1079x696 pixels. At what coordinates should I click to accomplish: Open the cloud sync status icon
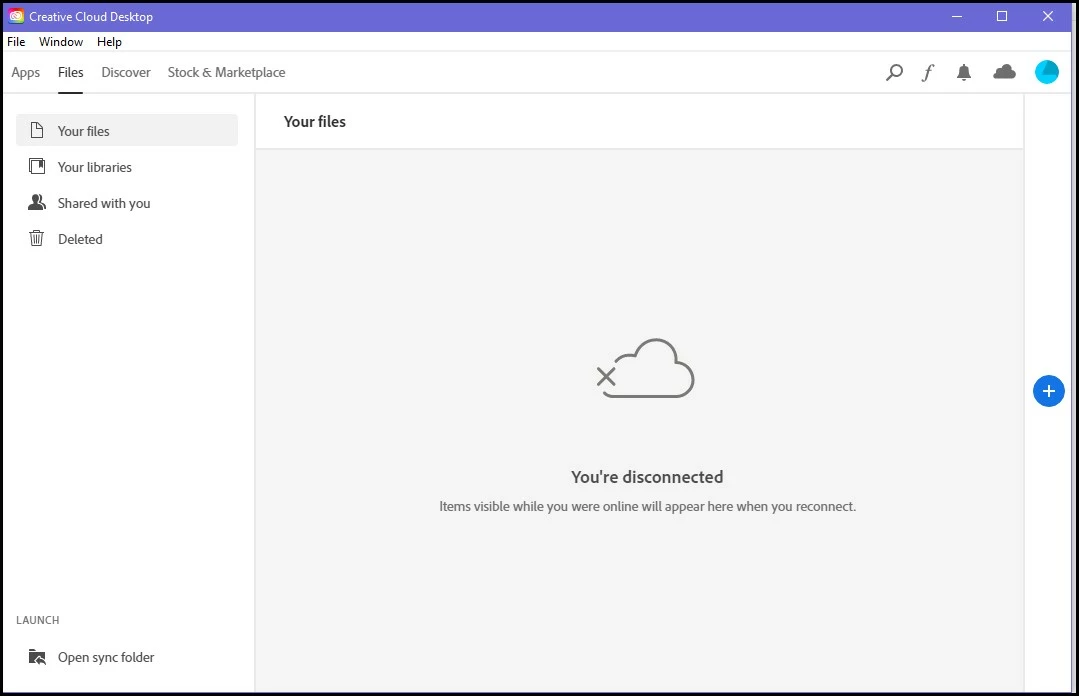pos(1005,72)
